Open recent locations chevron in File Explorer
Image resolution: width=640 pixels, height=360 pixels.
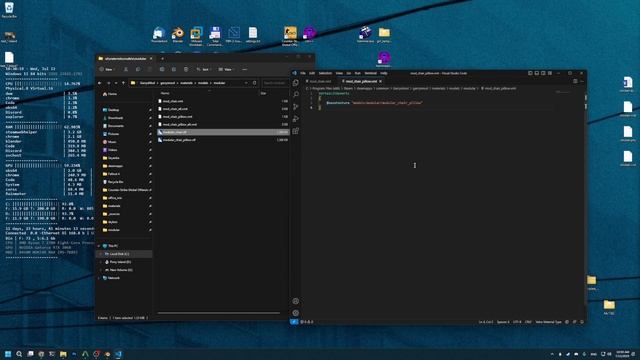(116, 83)
